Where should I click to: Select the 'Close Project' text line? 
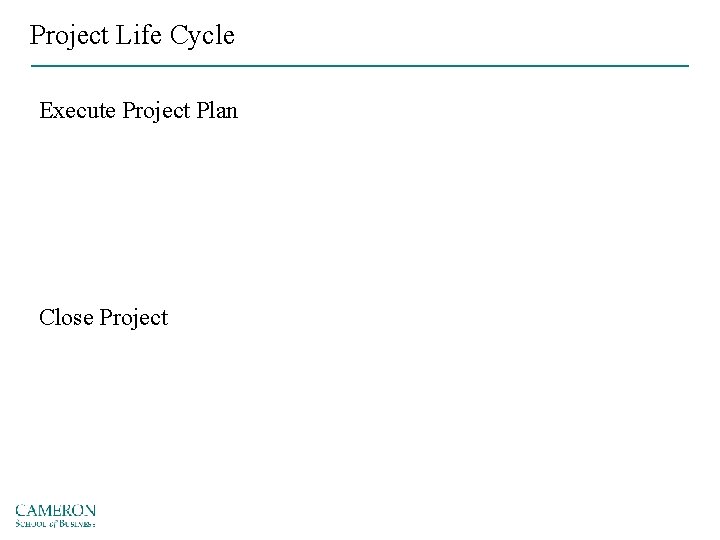pyautogui.click(x=104, y=318)
